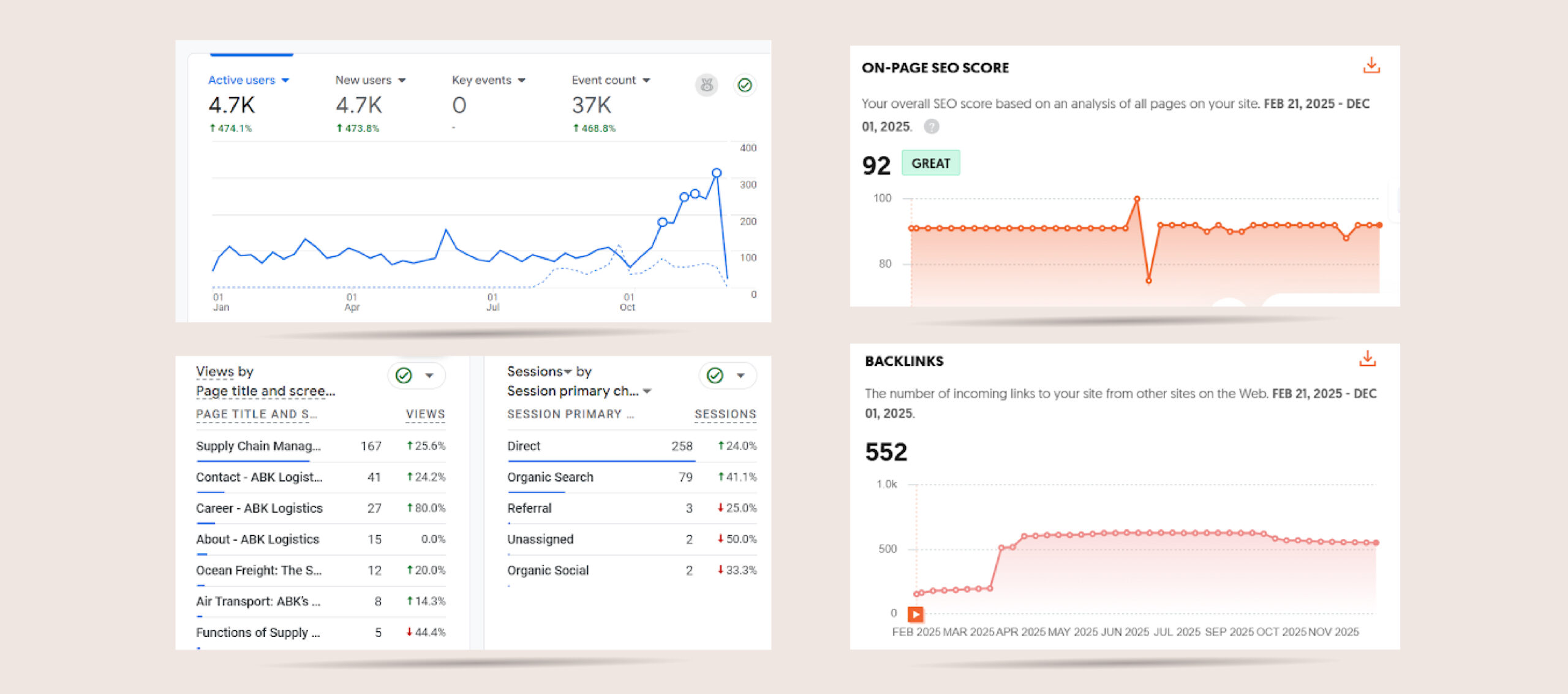Screen dimensions: 1568x694
Task: Expand the Event count dropdown
Action: click(x=646, y=80)
